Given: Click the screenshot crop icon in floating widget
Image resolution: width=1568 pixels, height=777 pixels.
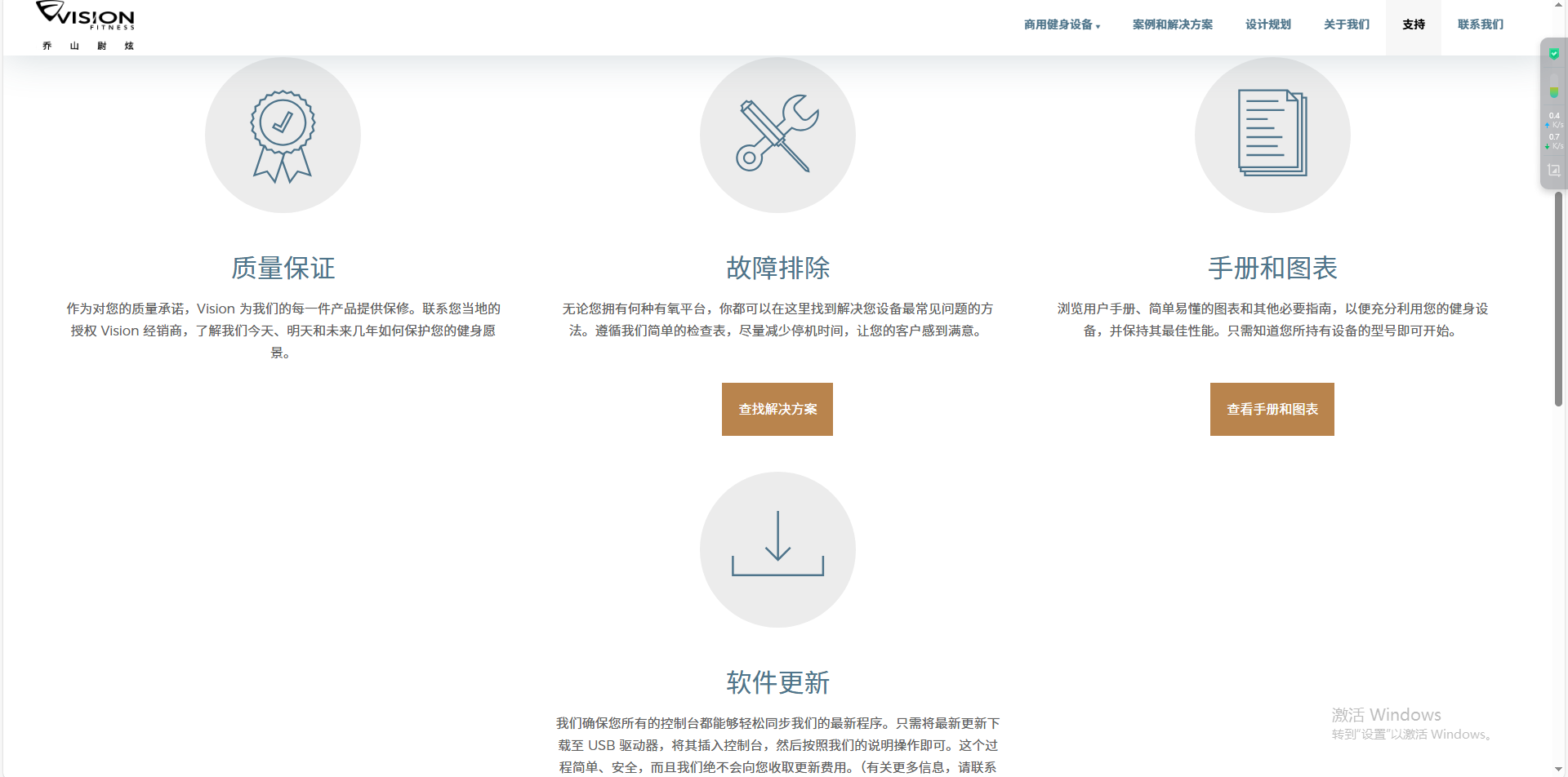Looking at the screenshot, I should (x=1554, y=171).
